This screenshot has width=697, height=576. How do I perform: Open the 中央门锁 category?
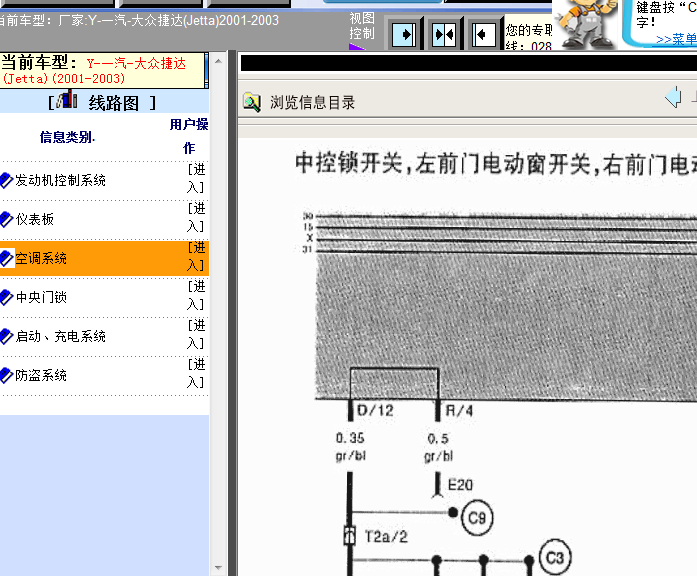coord(41,297)
